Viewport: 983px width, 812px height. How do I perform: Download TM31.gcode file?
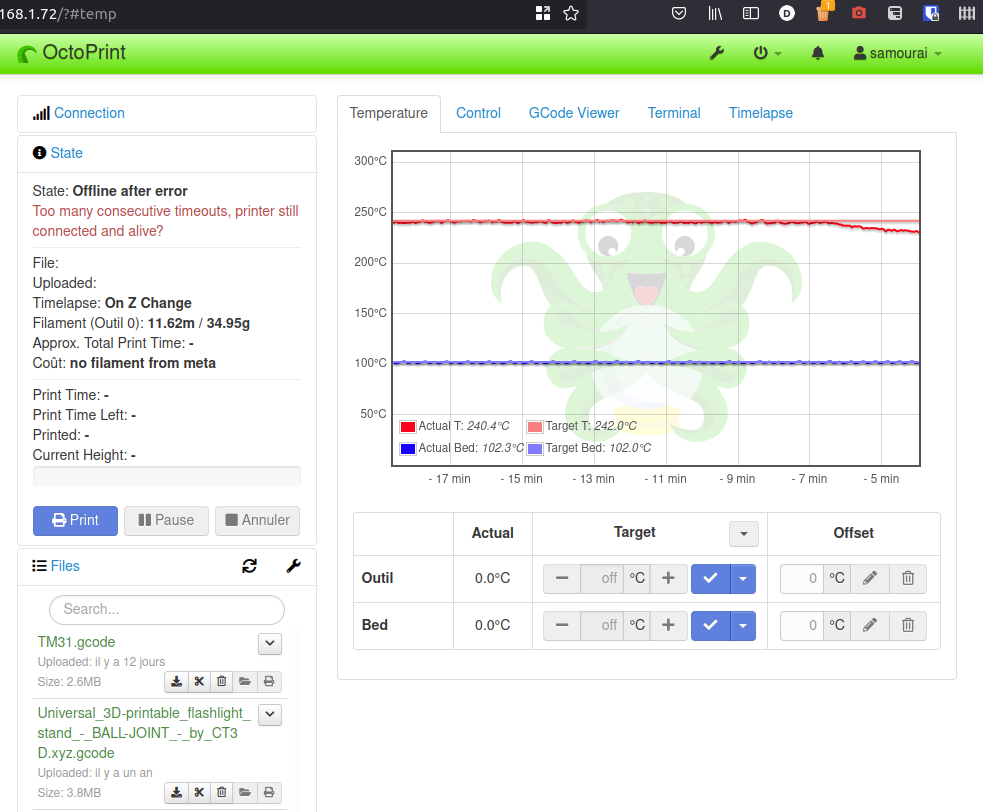pyautogui.click(x=177, y=682)
